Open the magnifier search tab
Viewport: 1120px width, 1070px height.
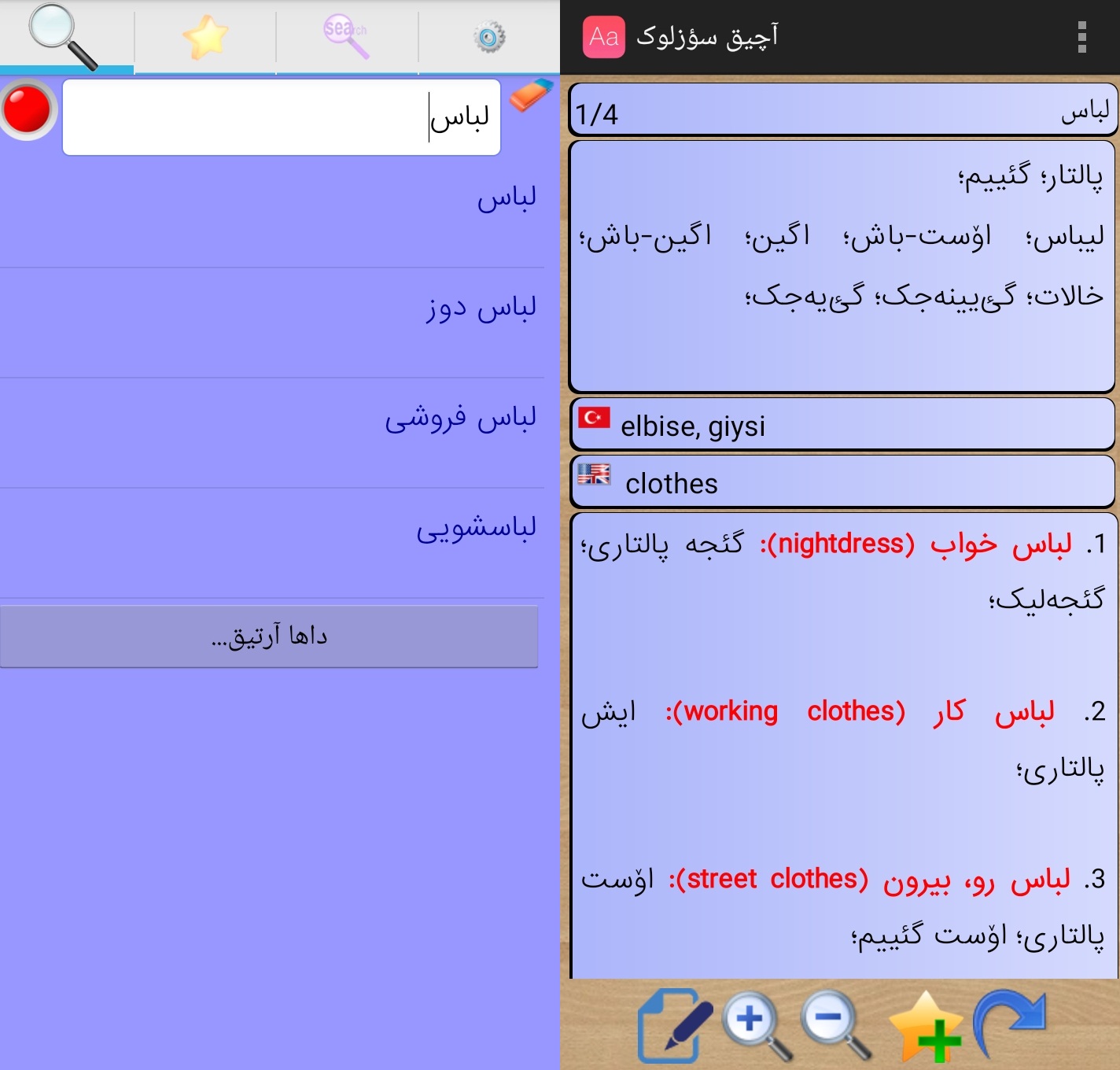(x=64, y=36)
